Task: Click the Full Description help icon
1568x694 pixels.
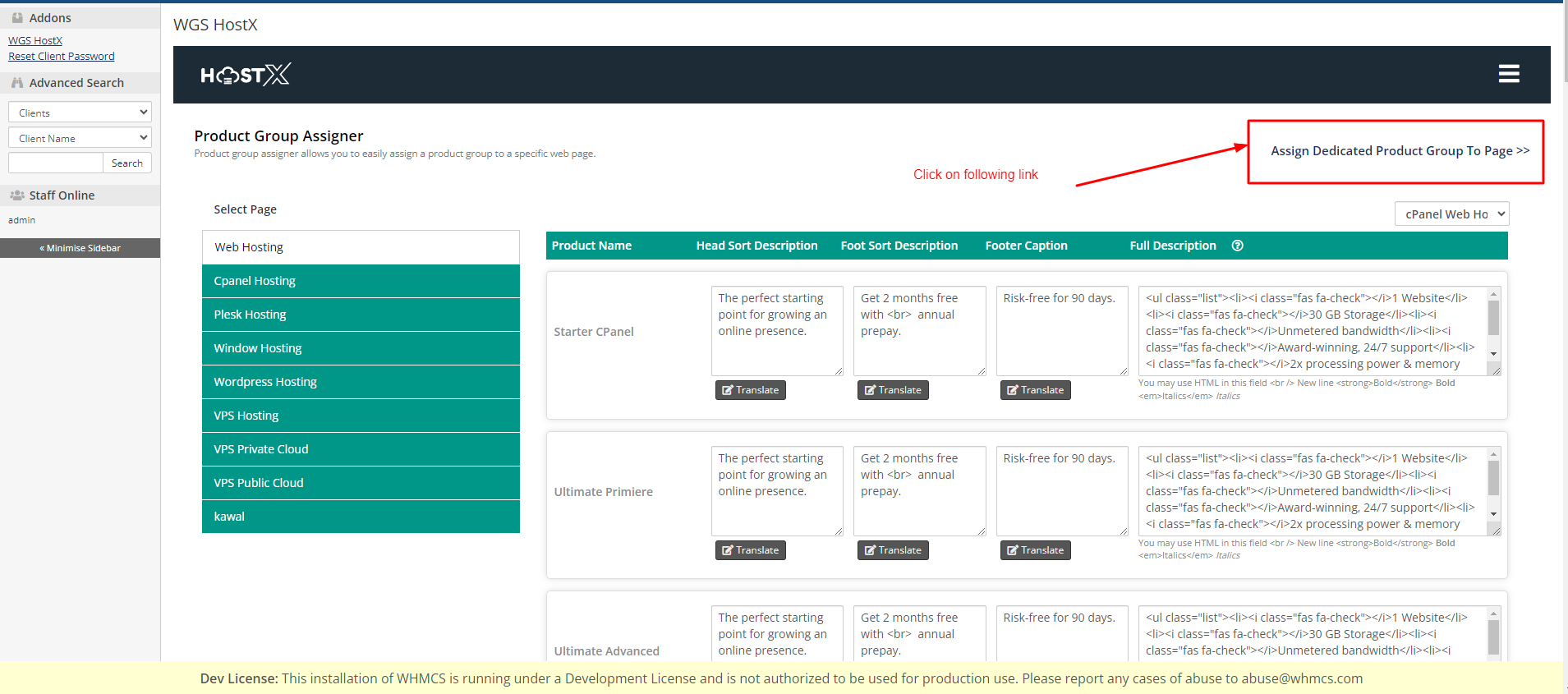Action: coord(1237,246)
